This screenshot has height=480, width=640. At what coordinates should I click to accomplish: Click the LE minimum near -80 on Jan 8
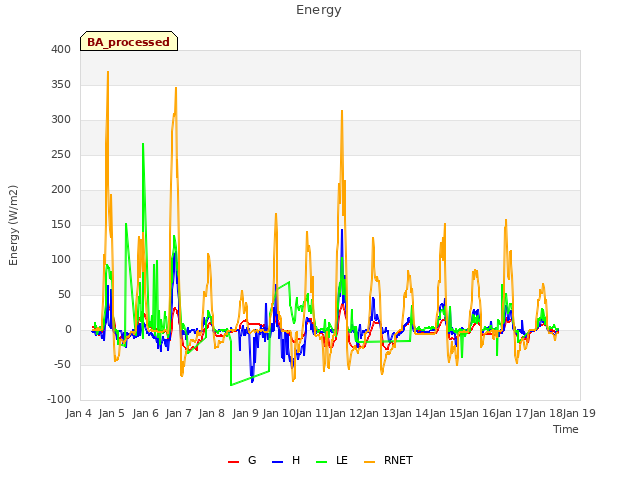coord(231,385)
